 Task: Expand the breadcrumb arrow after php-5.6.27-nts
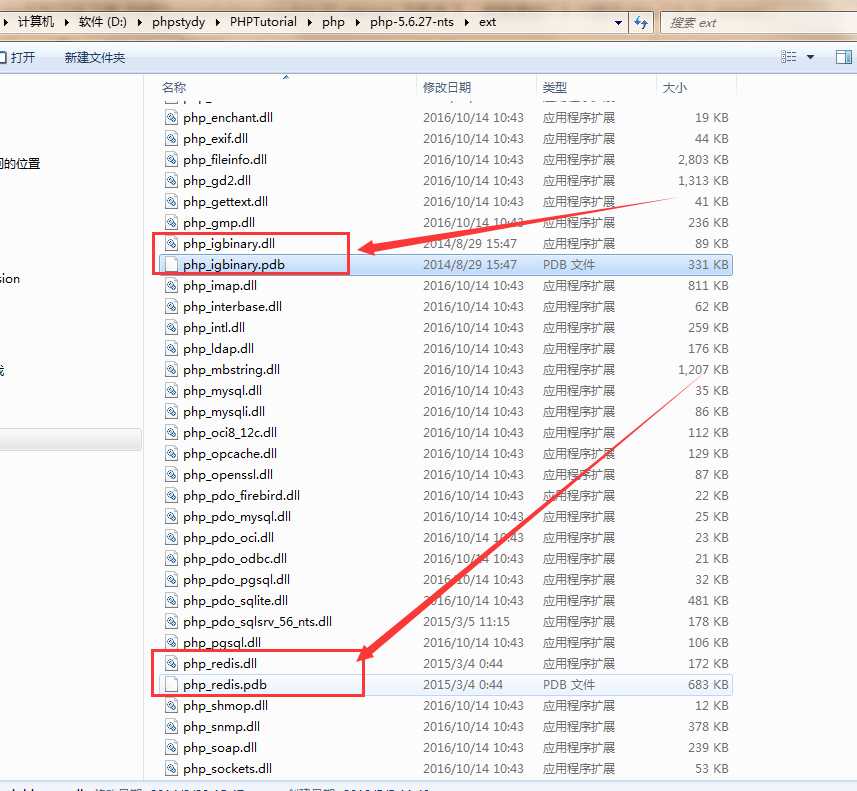(467, 22)
